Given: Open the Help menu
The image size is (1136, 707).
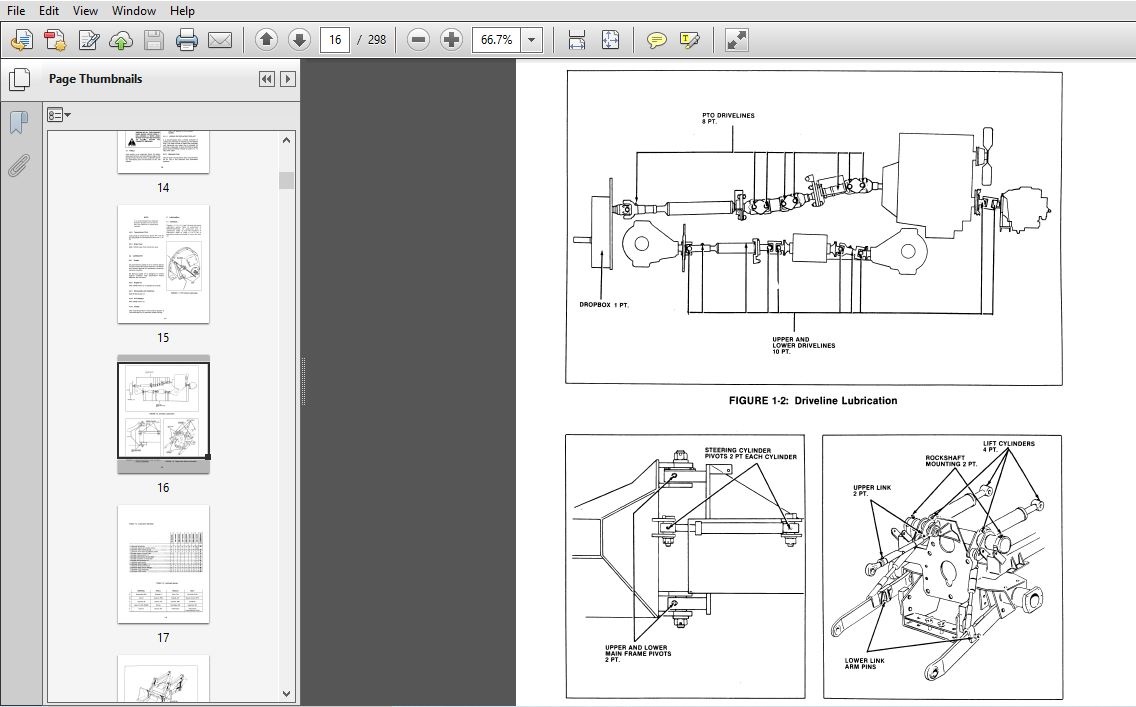Looking at the screenshot, I should tap(182, 11).
